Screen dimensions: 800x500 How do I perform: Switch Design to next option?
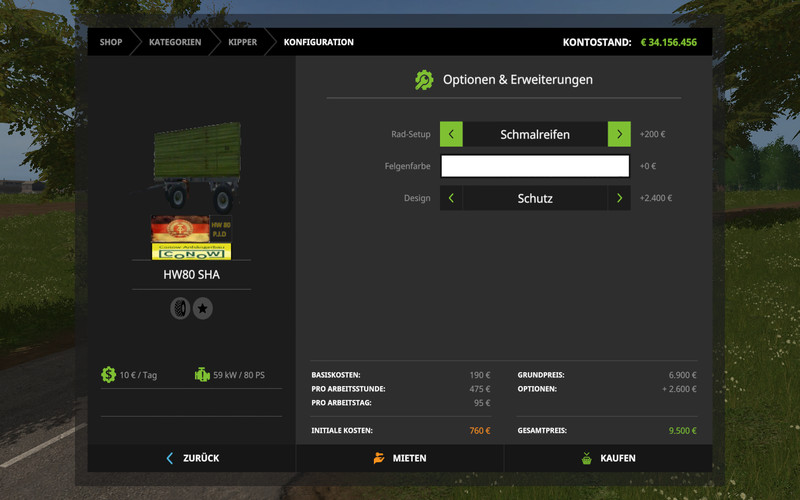pos(619,198)
